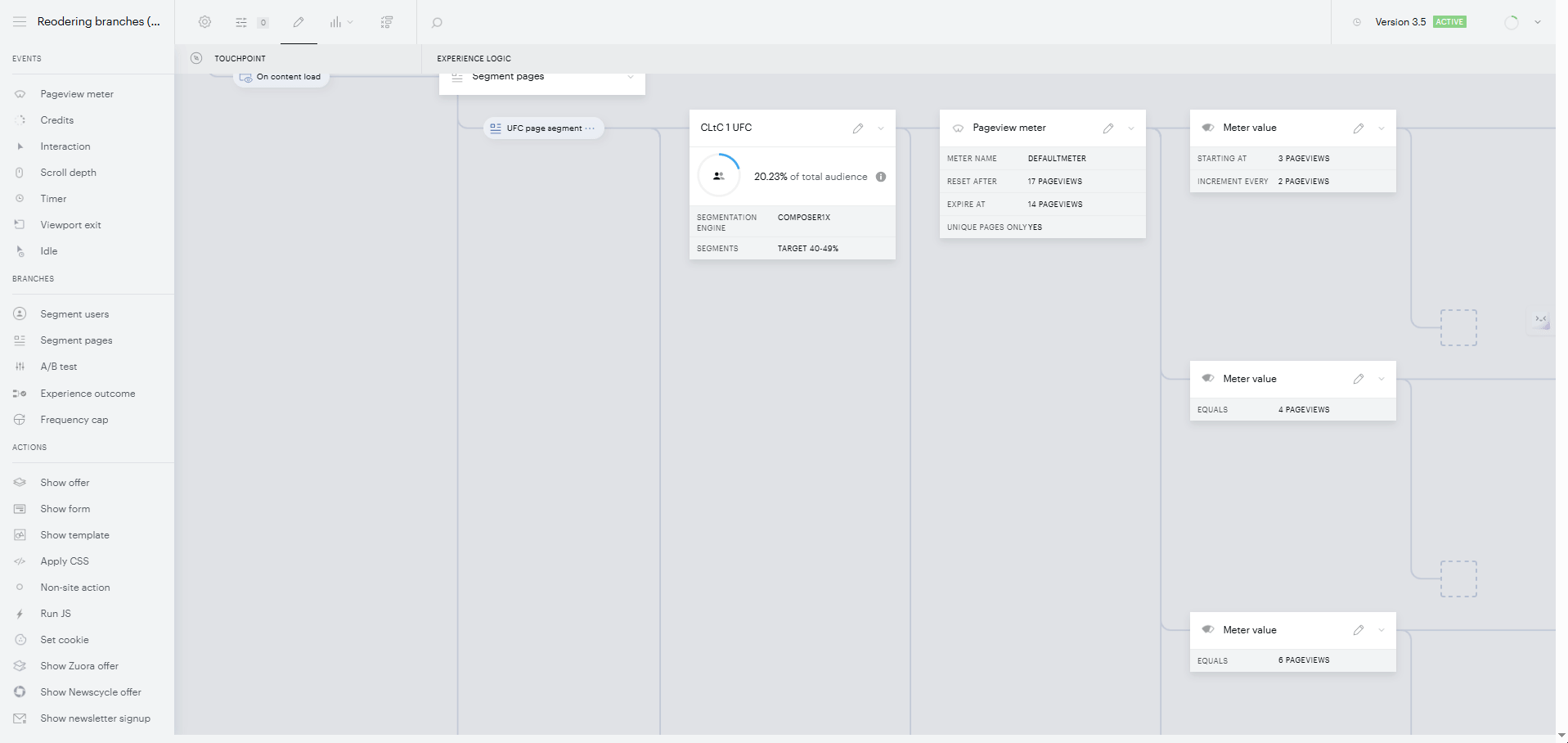This screenshot has width=1568, height=743.
Task: Click the COMPOSER1X segmentation engine value
Action: pyautogui.click(x=804, y=218)
